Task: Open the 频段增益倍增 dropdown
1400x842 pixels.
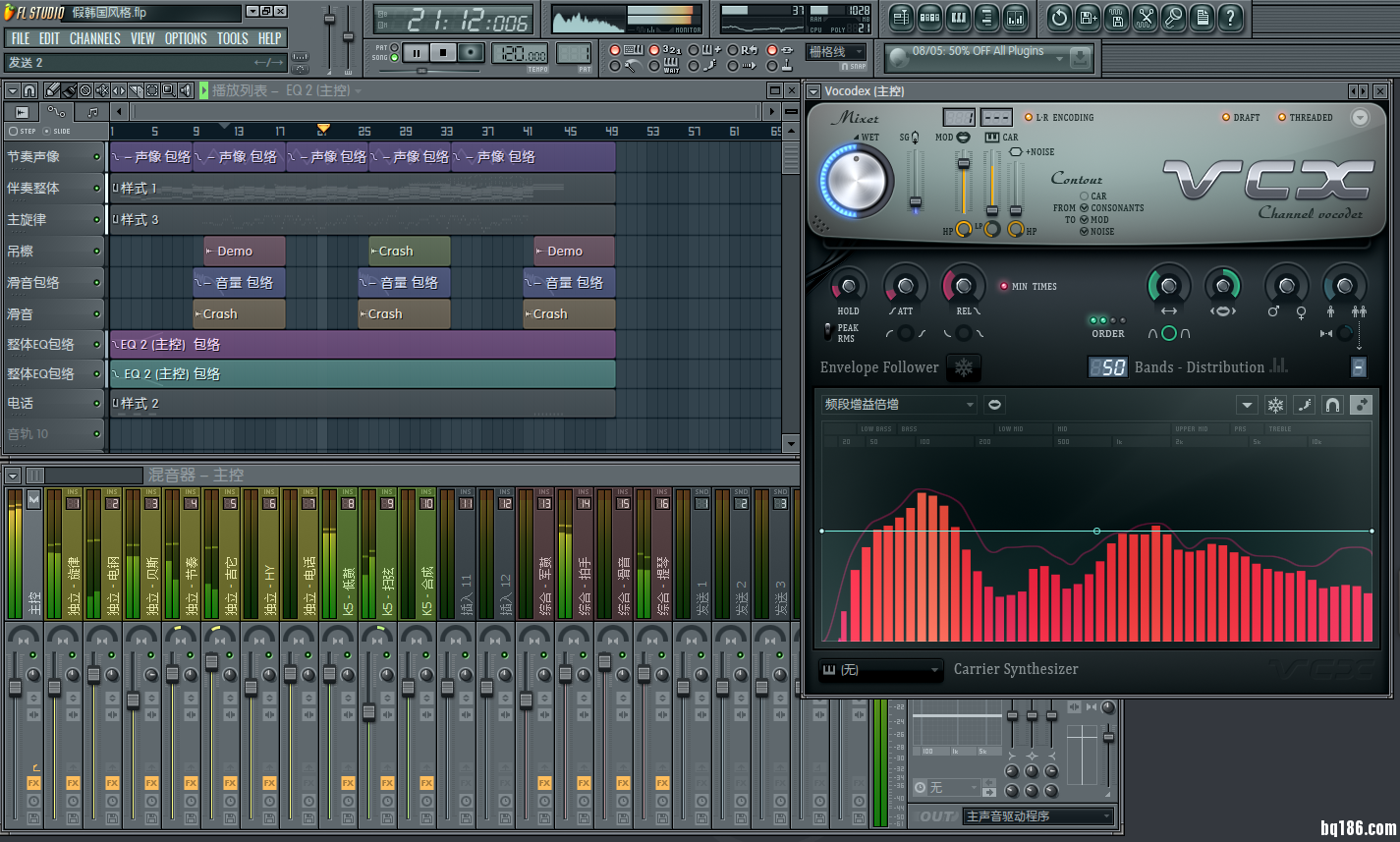Action: click(x=899, y=404)
